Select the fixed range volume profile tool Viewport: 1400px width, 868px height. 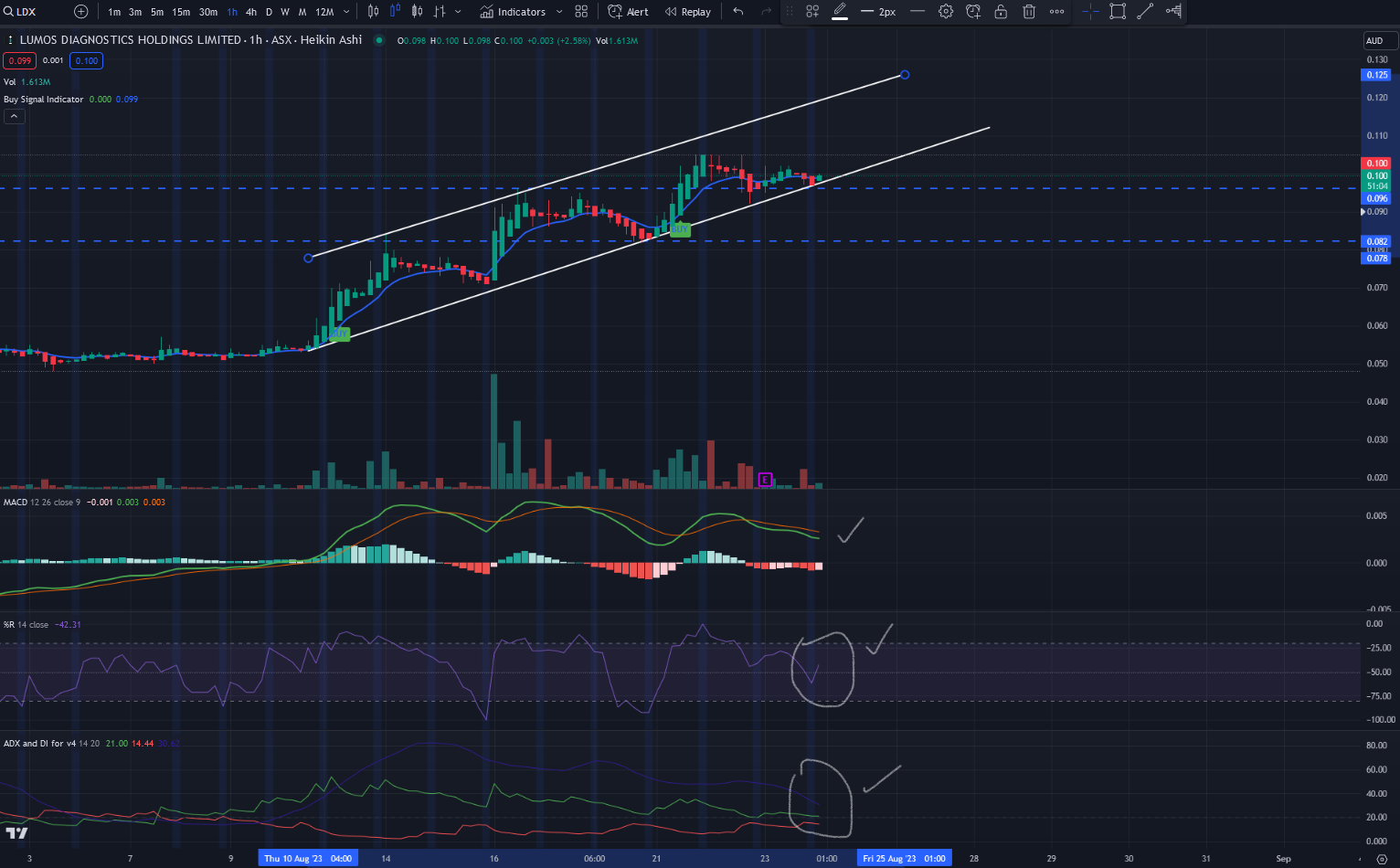(x=1173, y=12)
